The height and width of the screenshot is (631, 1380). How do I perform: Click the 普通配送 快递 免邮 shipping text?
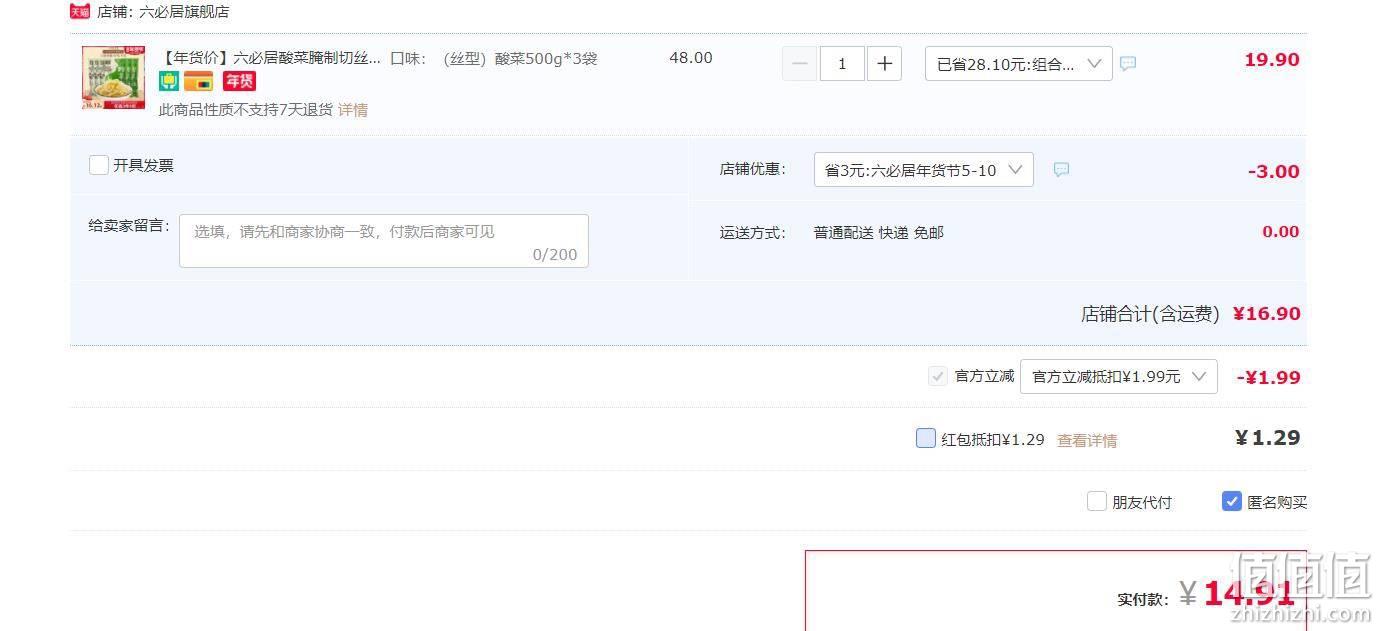pyautogui.click(x=879, y=233)
